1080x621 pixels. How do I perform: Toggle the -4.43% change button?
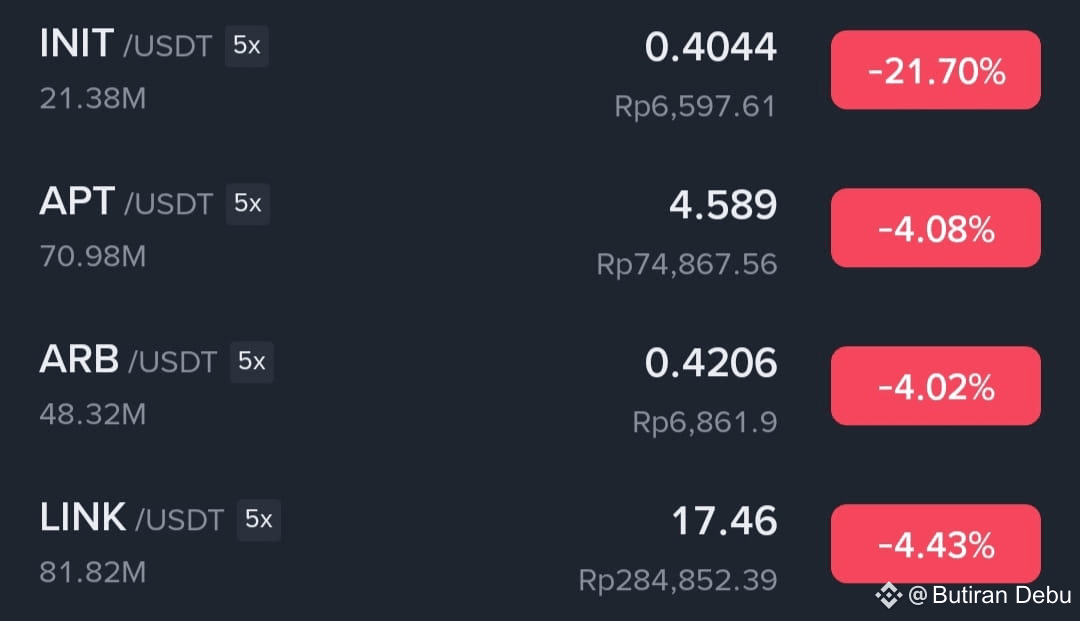[935, 544]
